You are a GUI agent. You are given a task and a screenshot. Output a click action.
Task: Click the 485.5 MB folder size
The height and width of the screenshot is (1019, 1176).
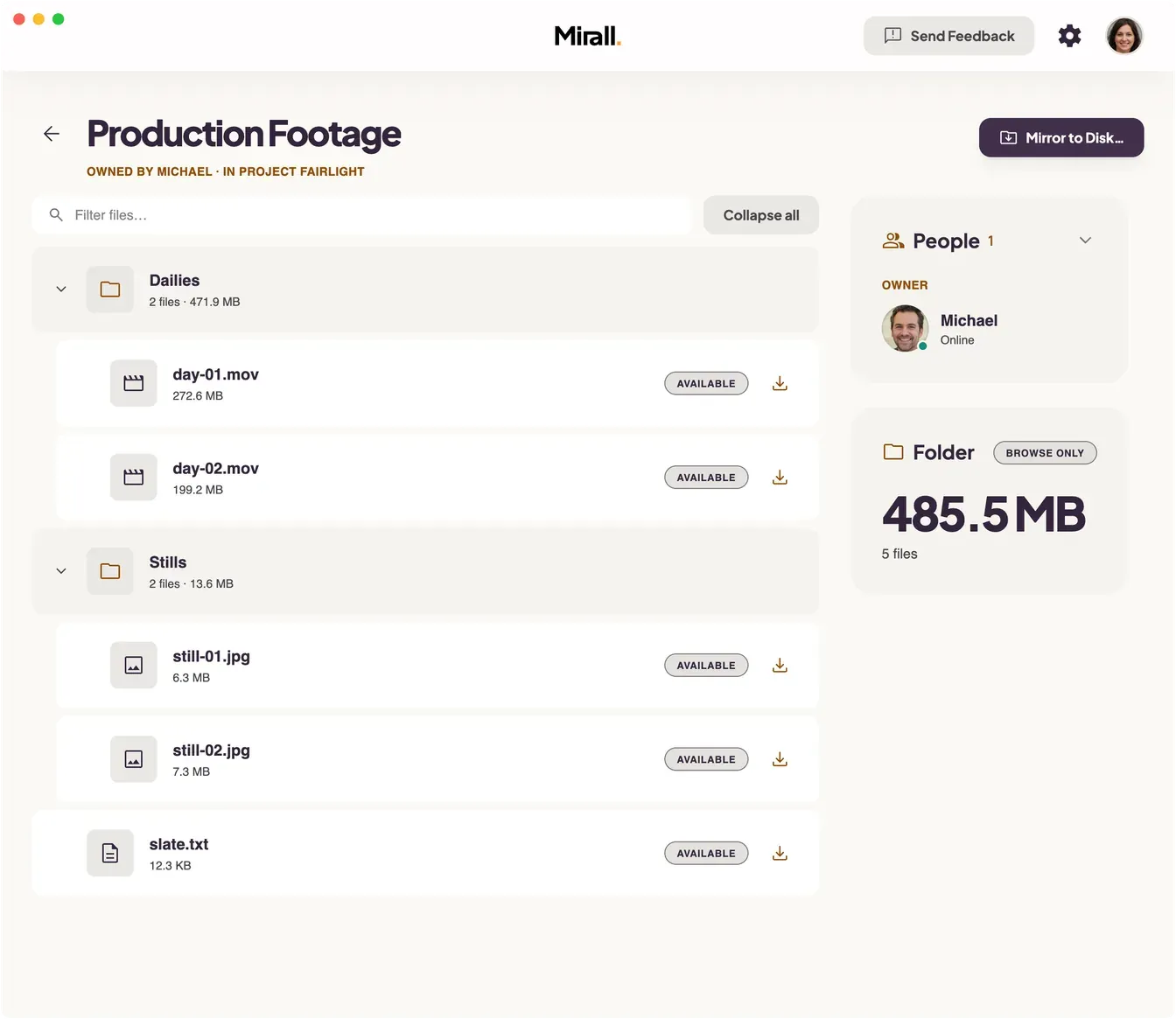tap(983, 514)
